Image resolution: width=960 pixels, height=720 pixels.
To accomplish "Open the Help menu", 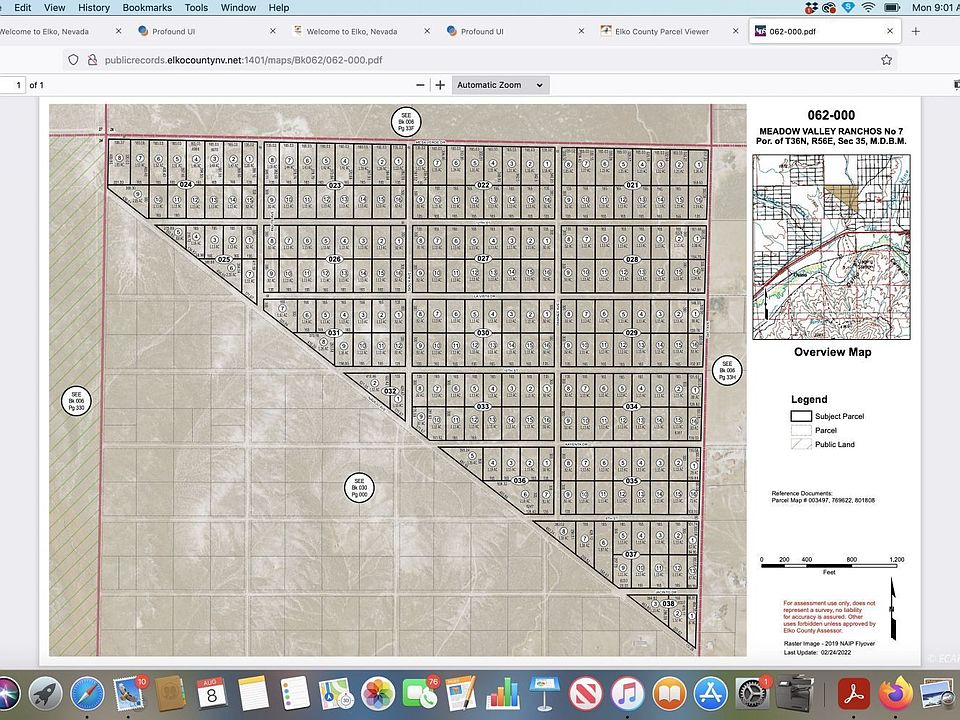I will 279,7.
